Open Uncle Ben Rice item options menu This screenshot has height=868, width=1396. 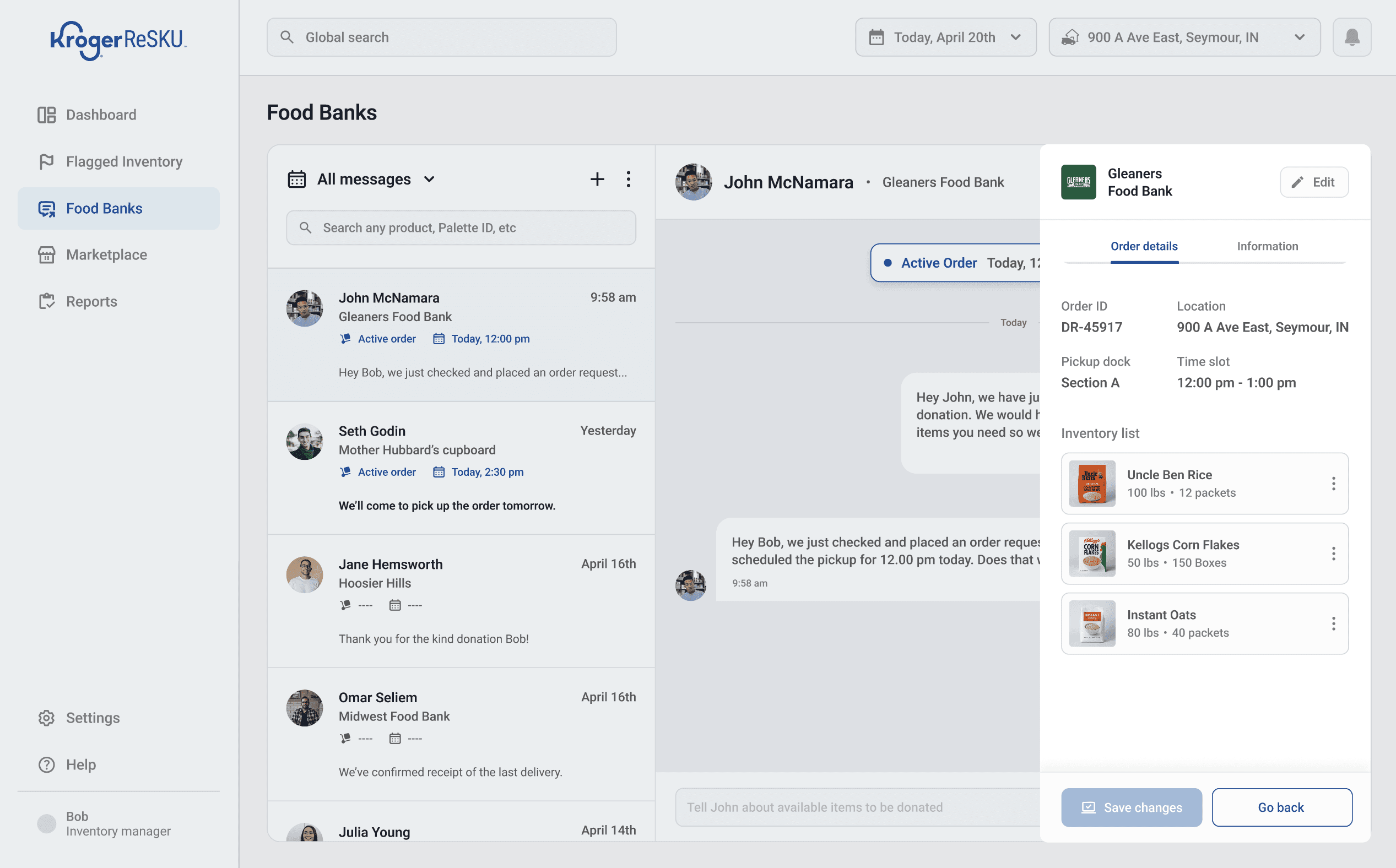tap(1333, 484)
